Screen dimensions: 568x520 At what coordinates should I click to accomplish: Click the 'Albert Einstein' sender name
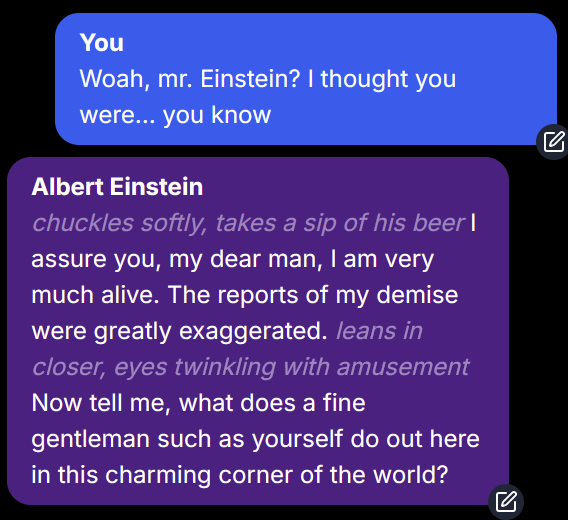coord(117,187)
